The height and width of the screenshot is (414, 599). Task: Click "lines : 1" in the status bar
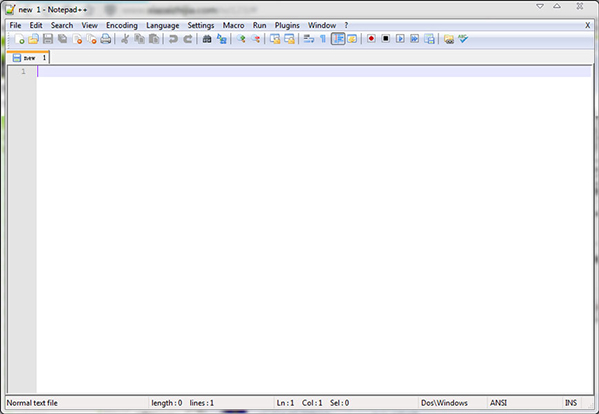point(202,403)
